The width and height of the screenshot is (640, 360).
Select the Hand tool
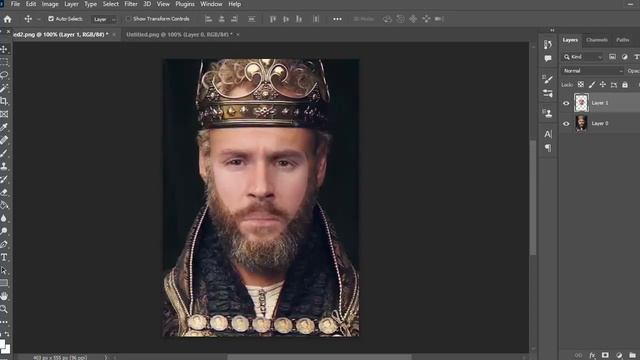pyautogui.click(x=4, y=296)
